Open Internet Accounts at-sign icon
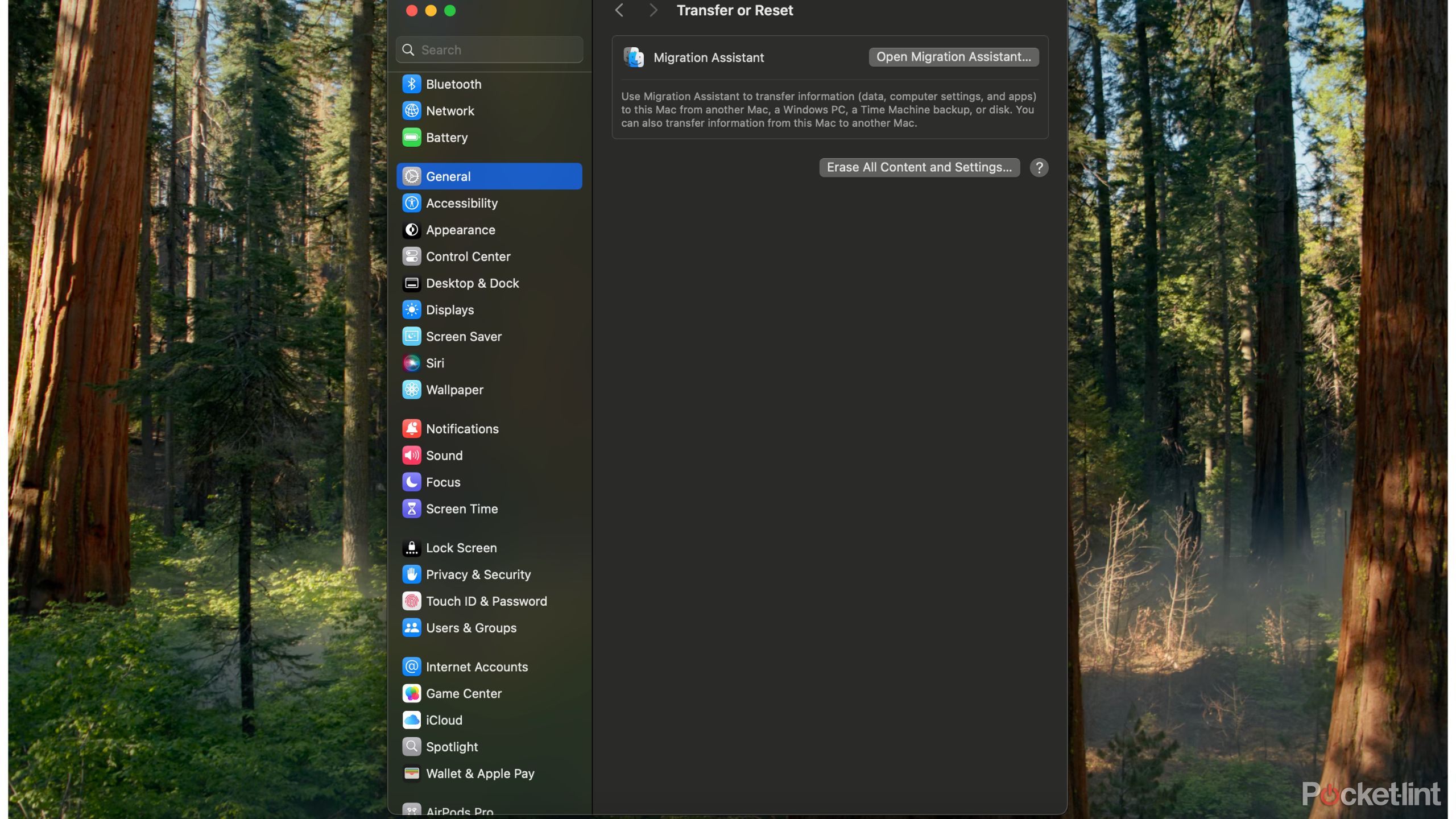The height and width of the screenshot is (819, 1456). click(x=412, y=667)
